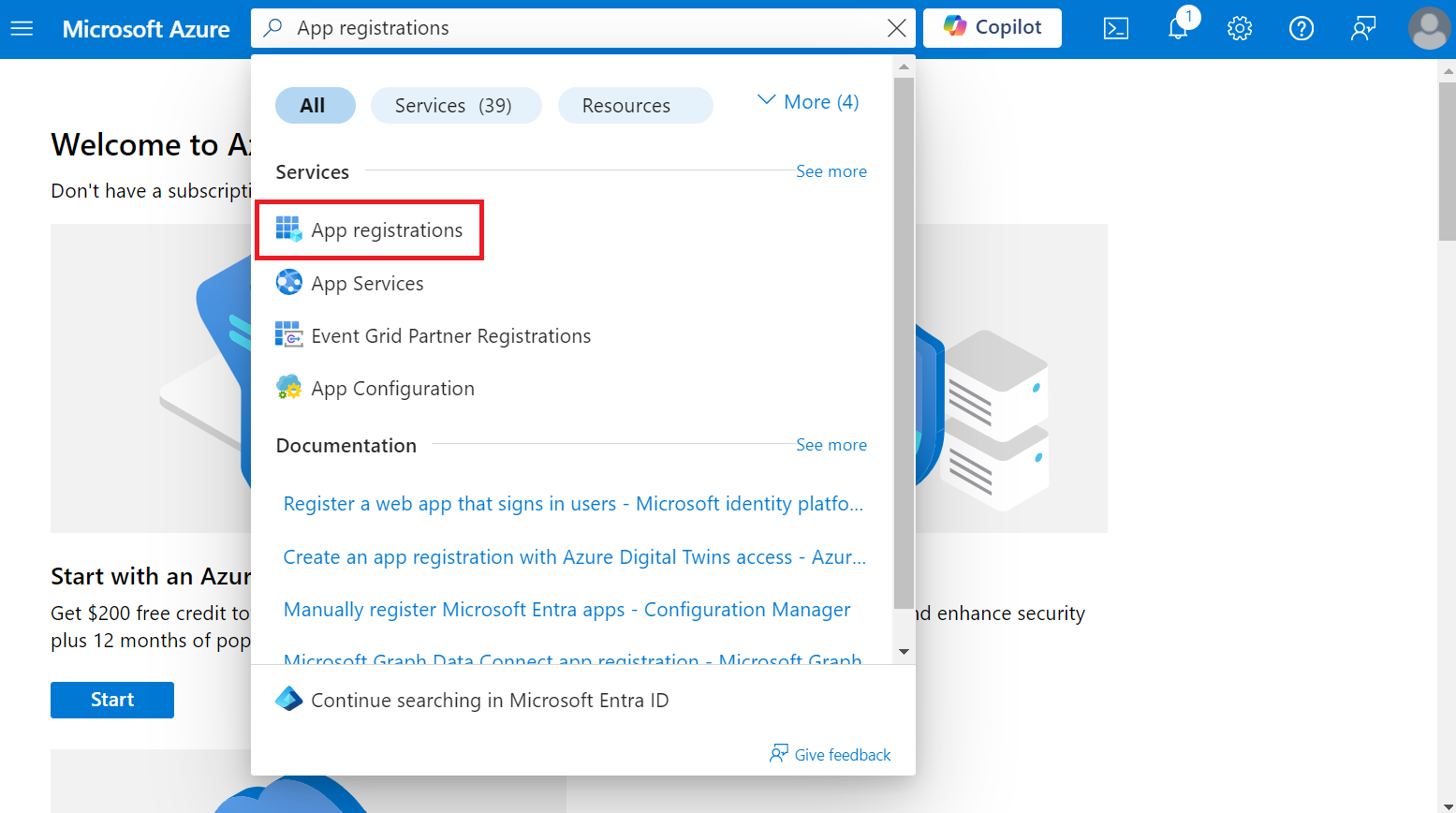Open the Copilot button
This screenshot has height=813, width=1456.
(x=993, y=28)
